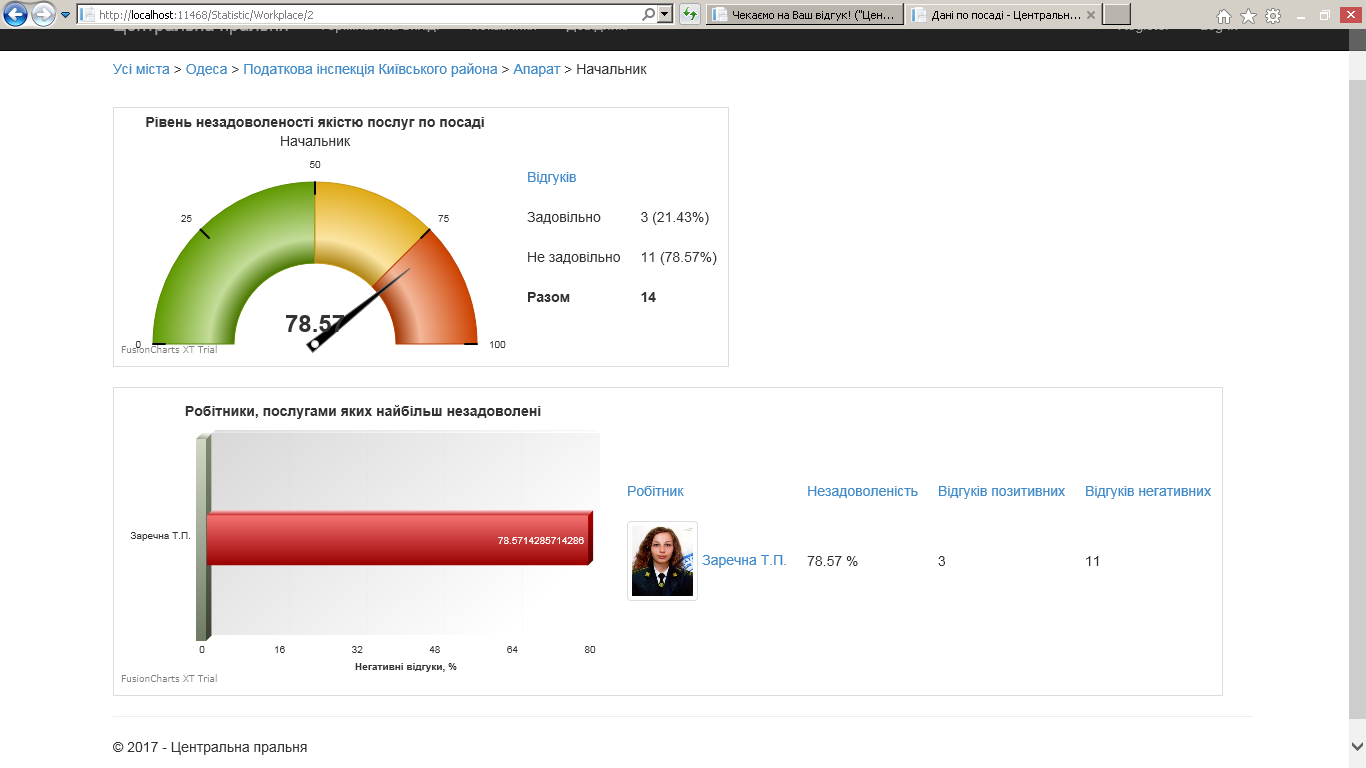Click the 'Разом' total label
The width and height of the screenshot is (1366, 768).
[x=548, y=297]
